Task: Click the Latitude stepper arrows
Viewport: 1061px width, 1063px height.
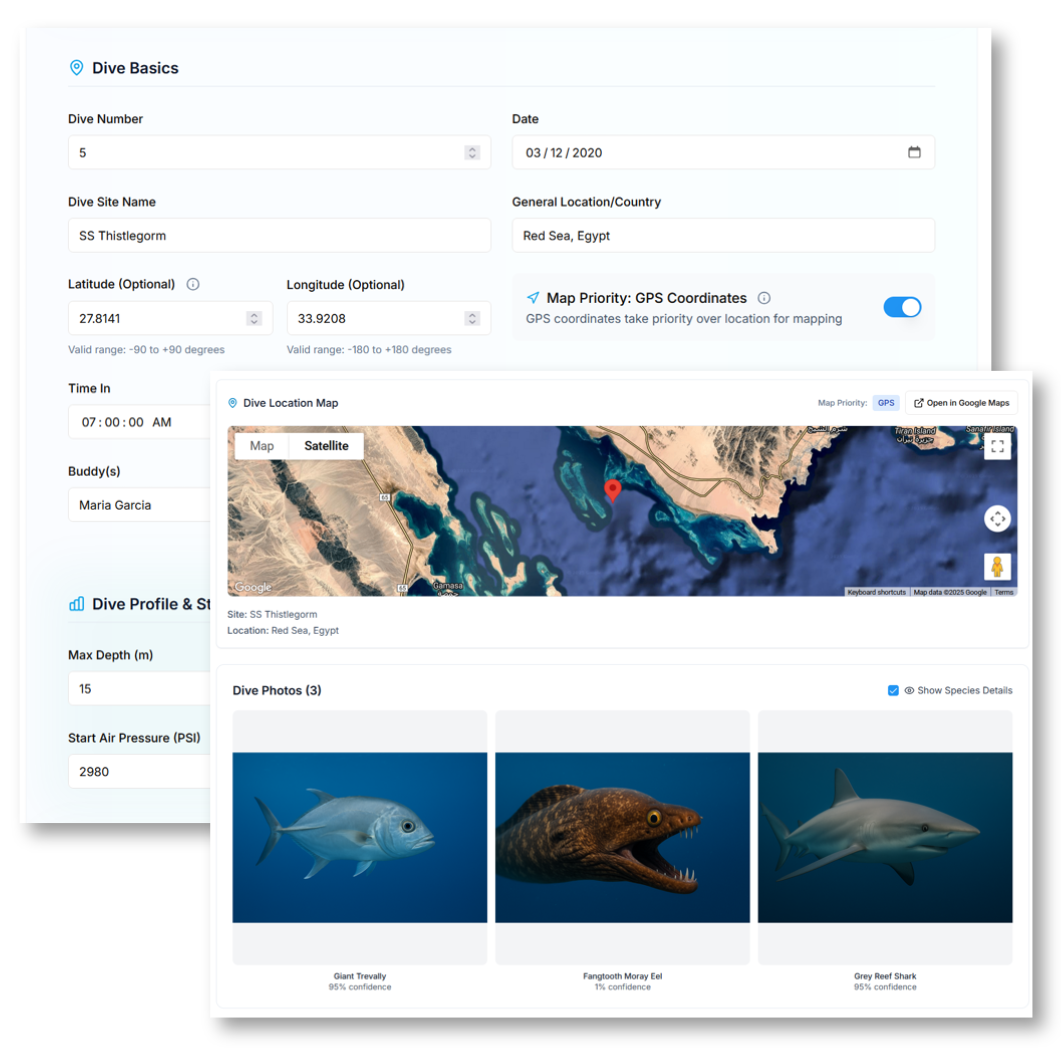Action: click(254, 318)
